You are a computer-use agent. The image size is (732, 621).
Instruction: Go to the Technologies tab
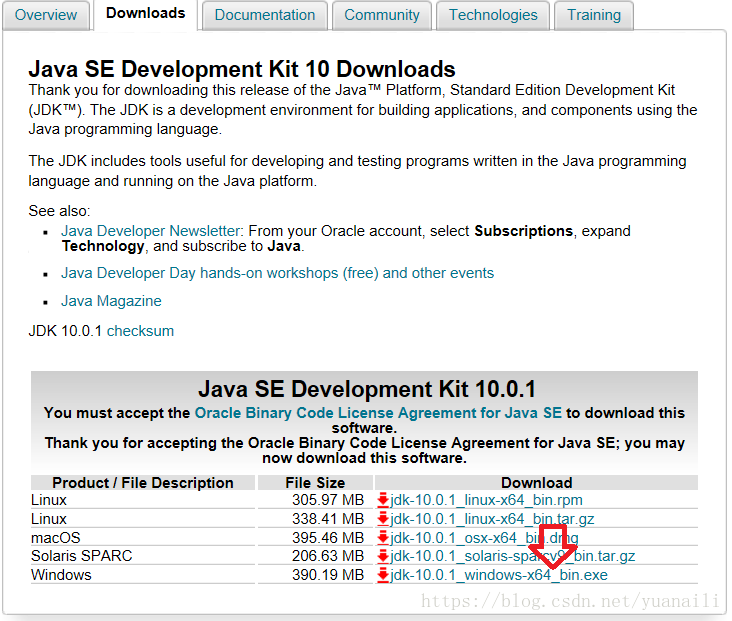point(493,15)
